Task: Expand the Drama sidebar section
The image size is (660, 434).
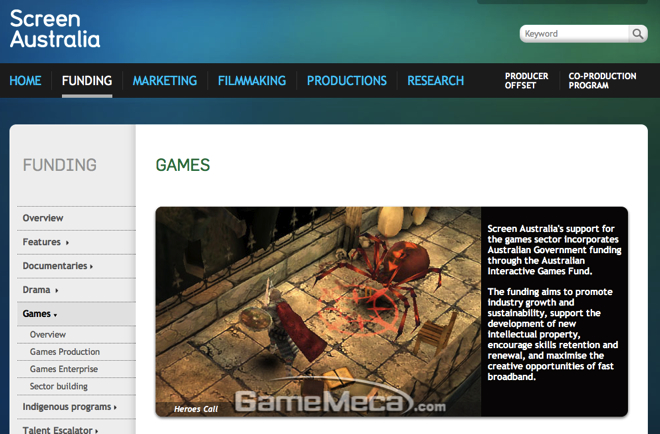Action: click(41, 290)
